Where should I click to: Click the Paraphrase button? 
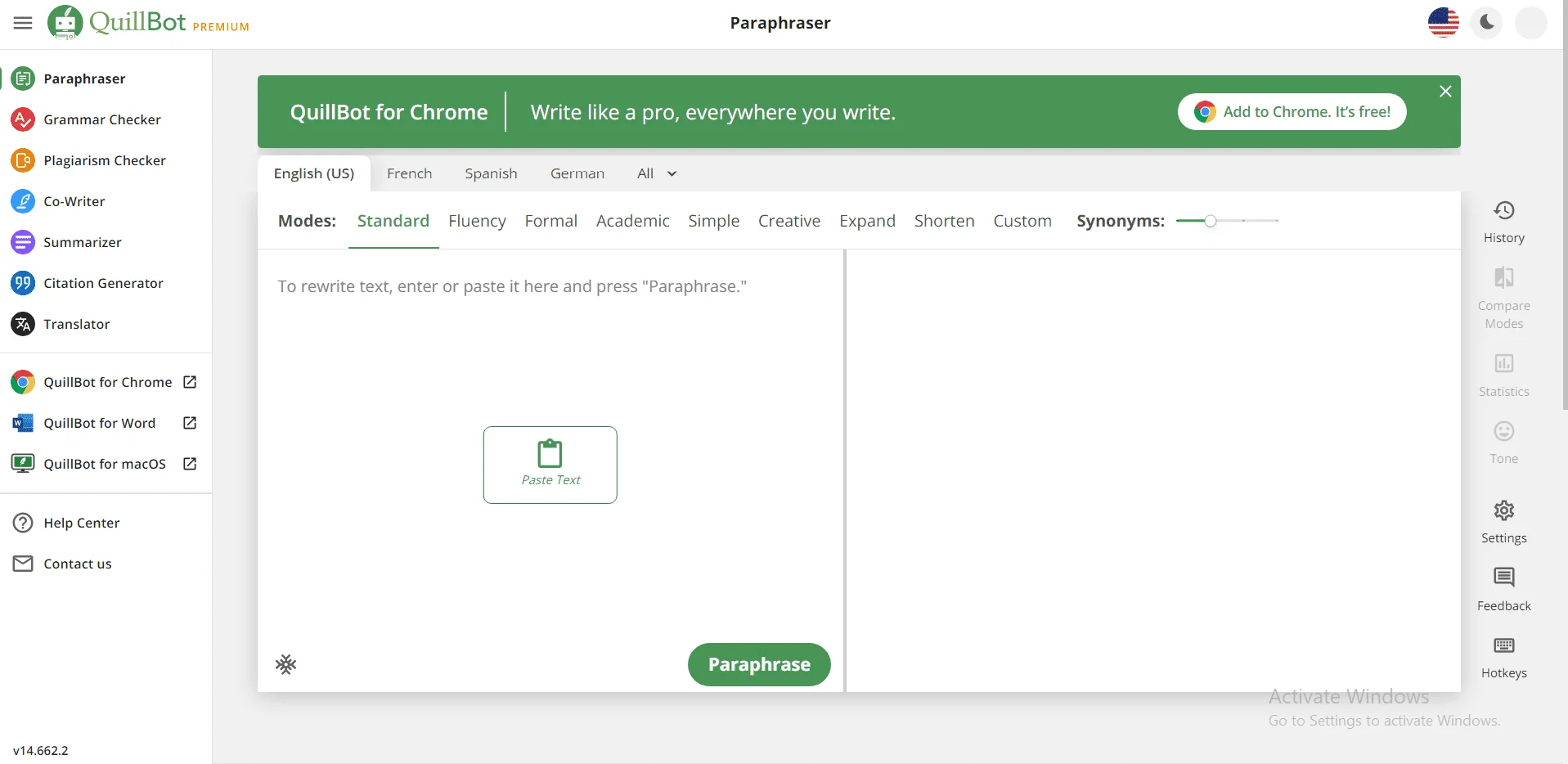(759, 664)
